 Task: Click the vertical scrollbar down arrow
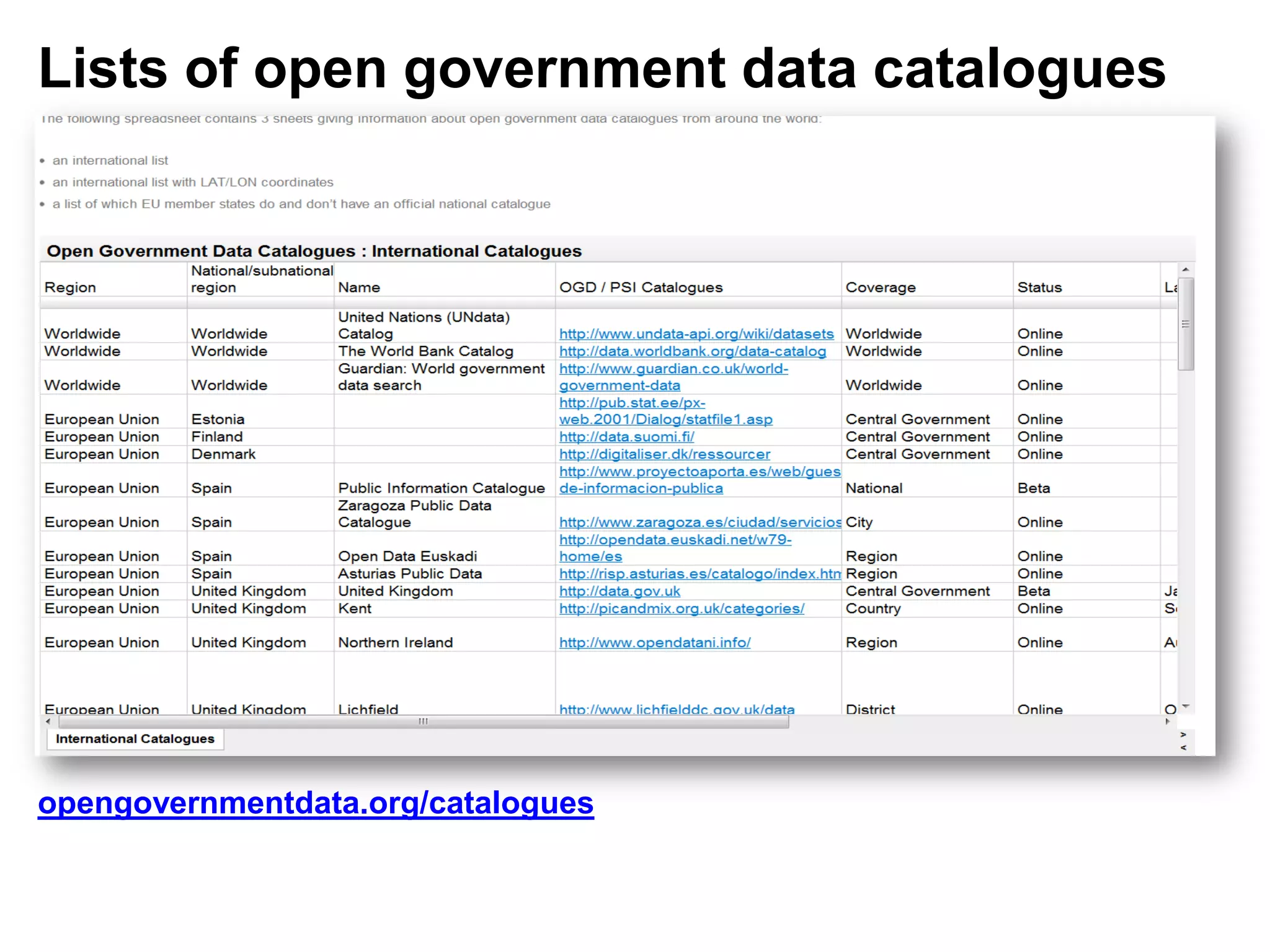pos(1186,707)
